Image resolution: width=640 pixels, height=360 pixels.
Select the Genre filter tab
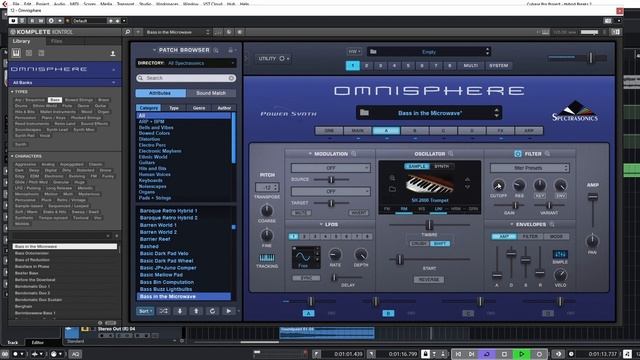(199, 108)
